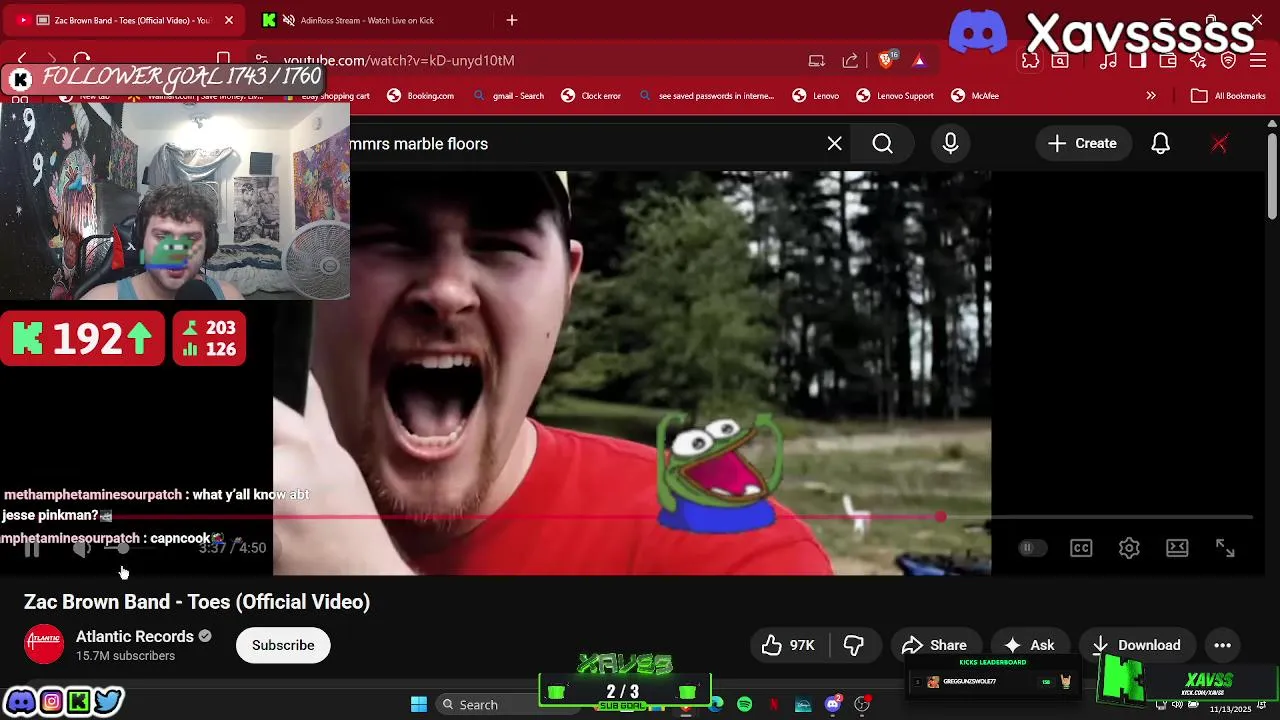Open McAfee bookmark

(x=975, y=96)
